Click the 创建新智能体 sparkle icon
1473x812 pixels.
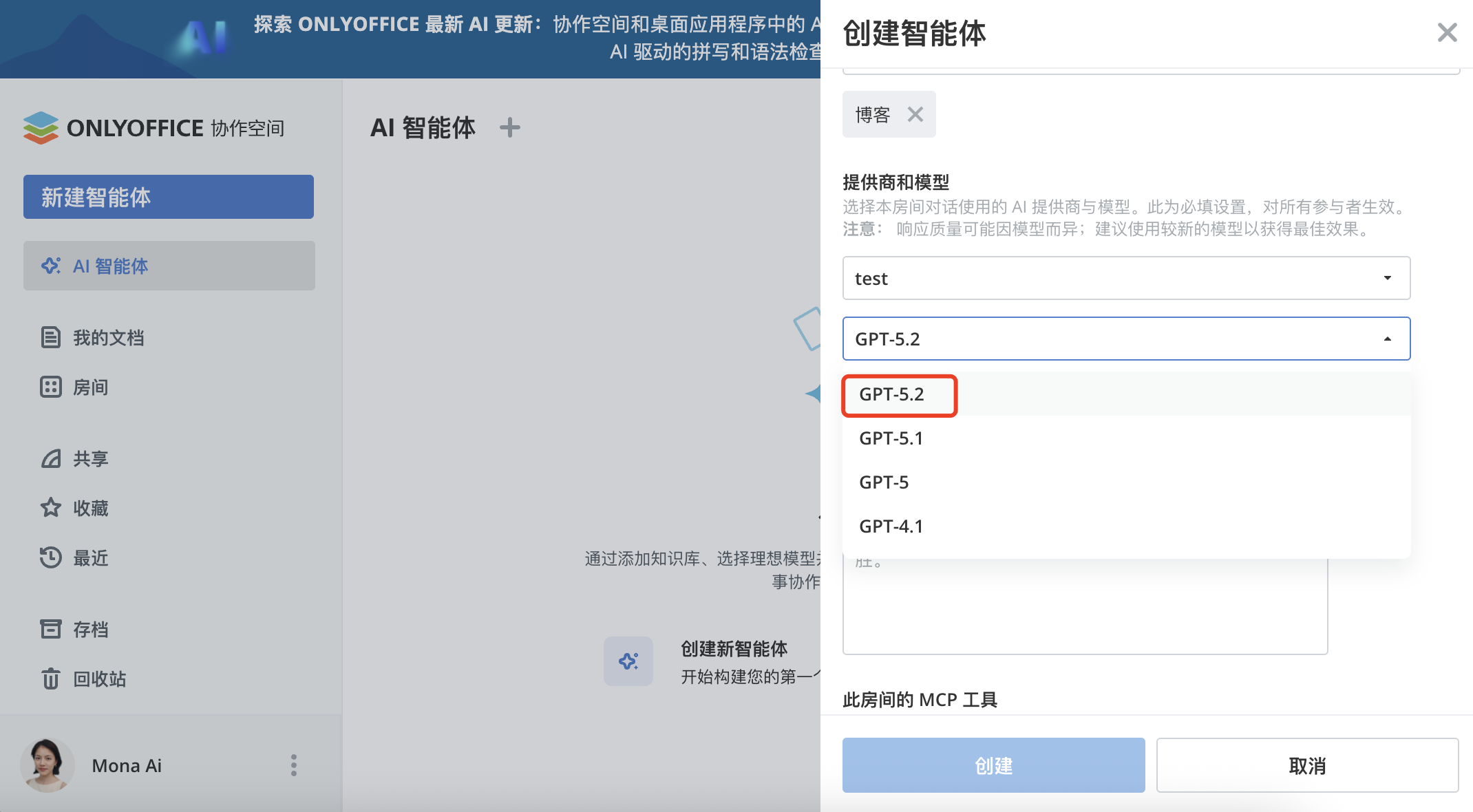(628, 661)
